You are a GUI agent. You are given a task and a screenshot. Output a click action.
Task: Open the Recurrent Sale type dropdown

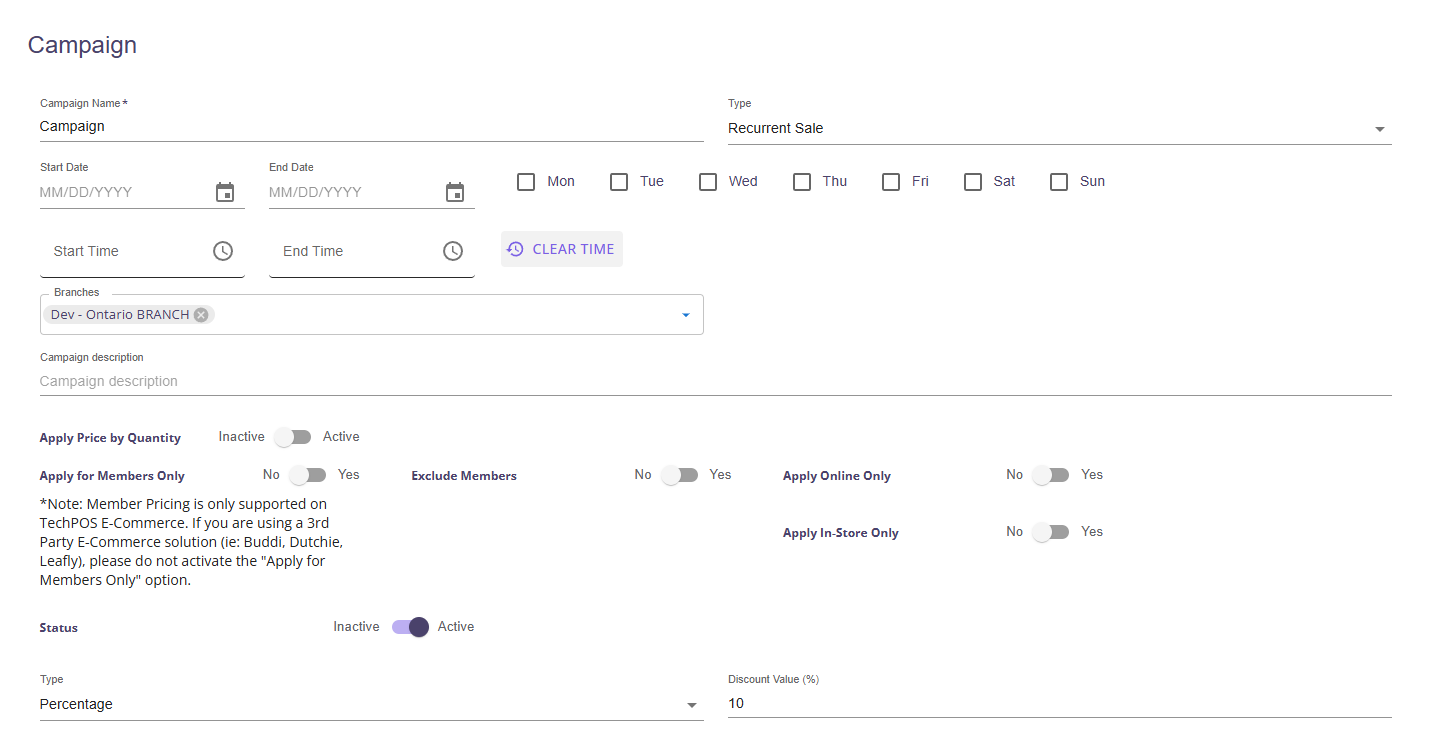[1059, 128]
